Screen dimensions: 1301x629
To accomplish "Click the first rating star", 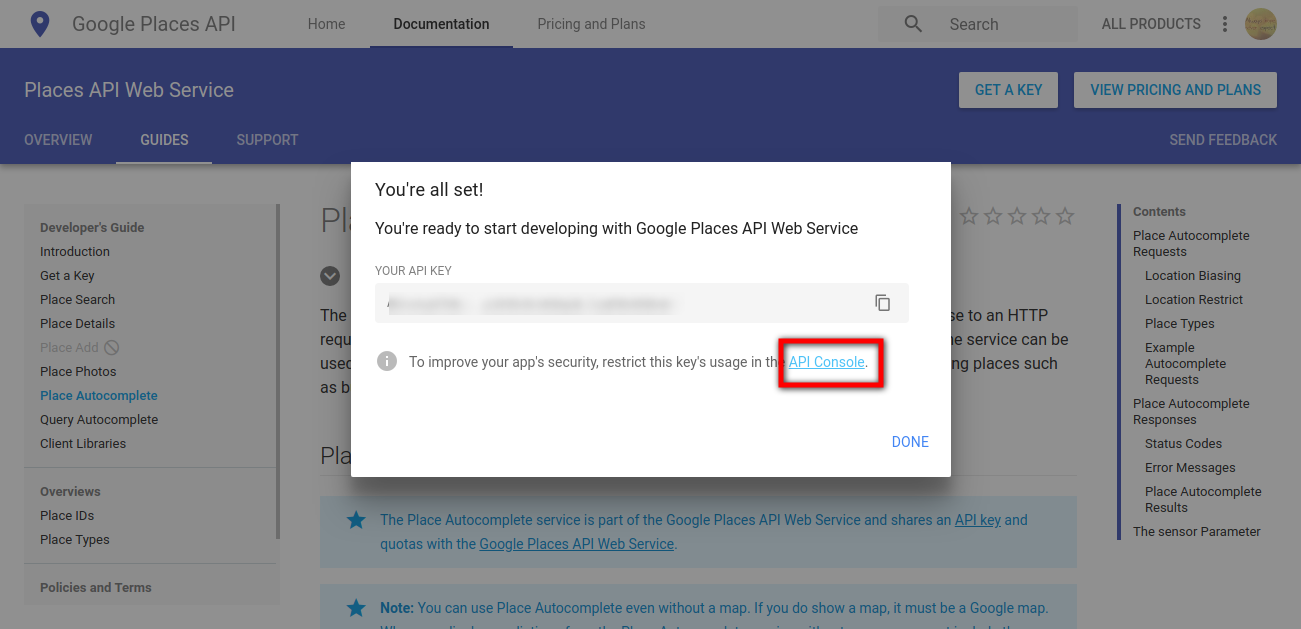I will 969,216.
